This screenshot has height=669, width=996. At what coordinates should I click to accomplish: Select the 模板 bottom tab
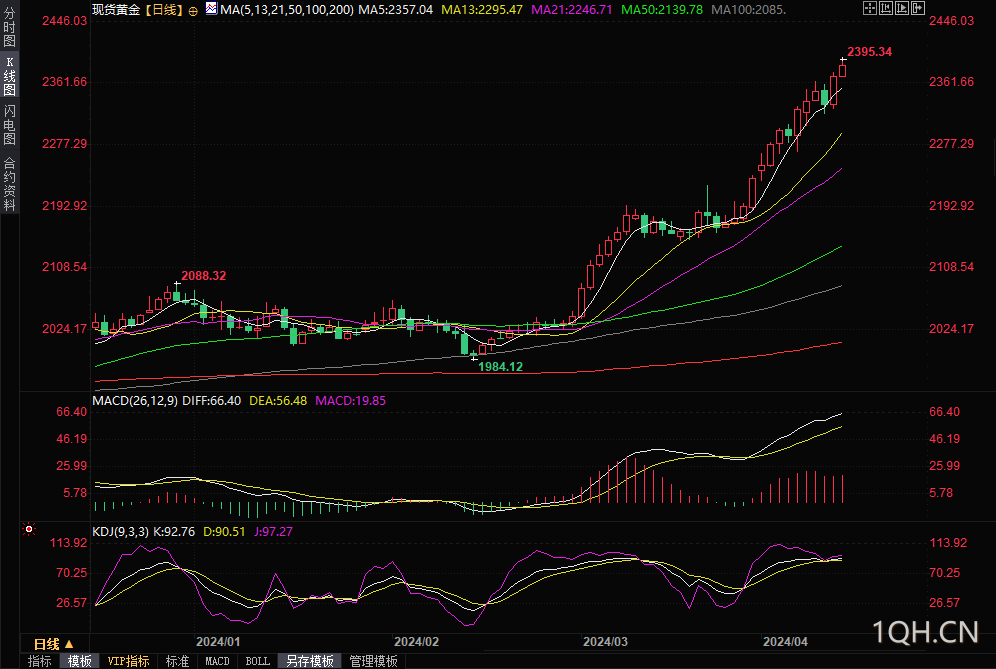coord(79,661)
